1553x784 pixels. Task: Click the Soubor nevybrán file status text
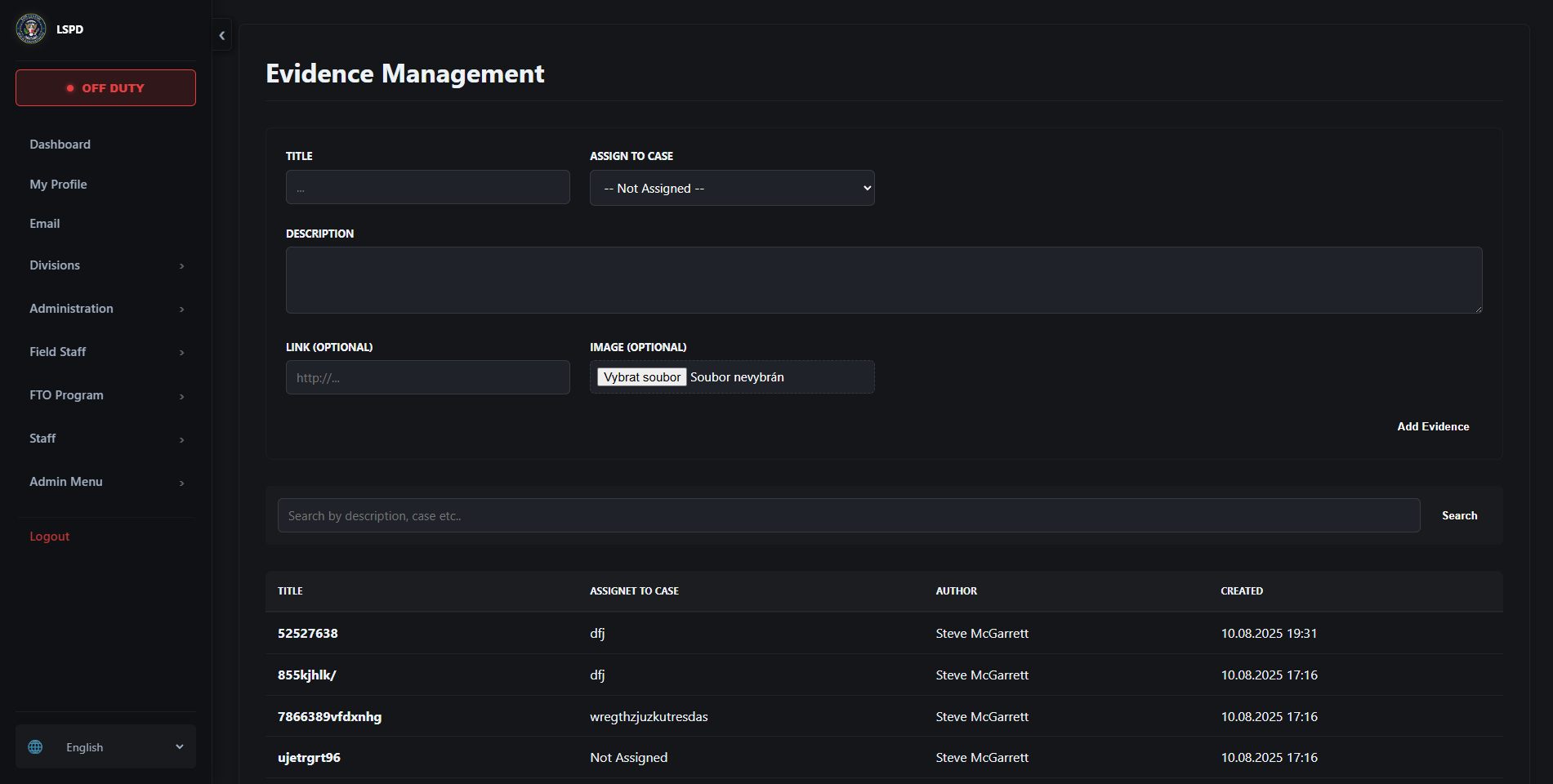[737, 377]
